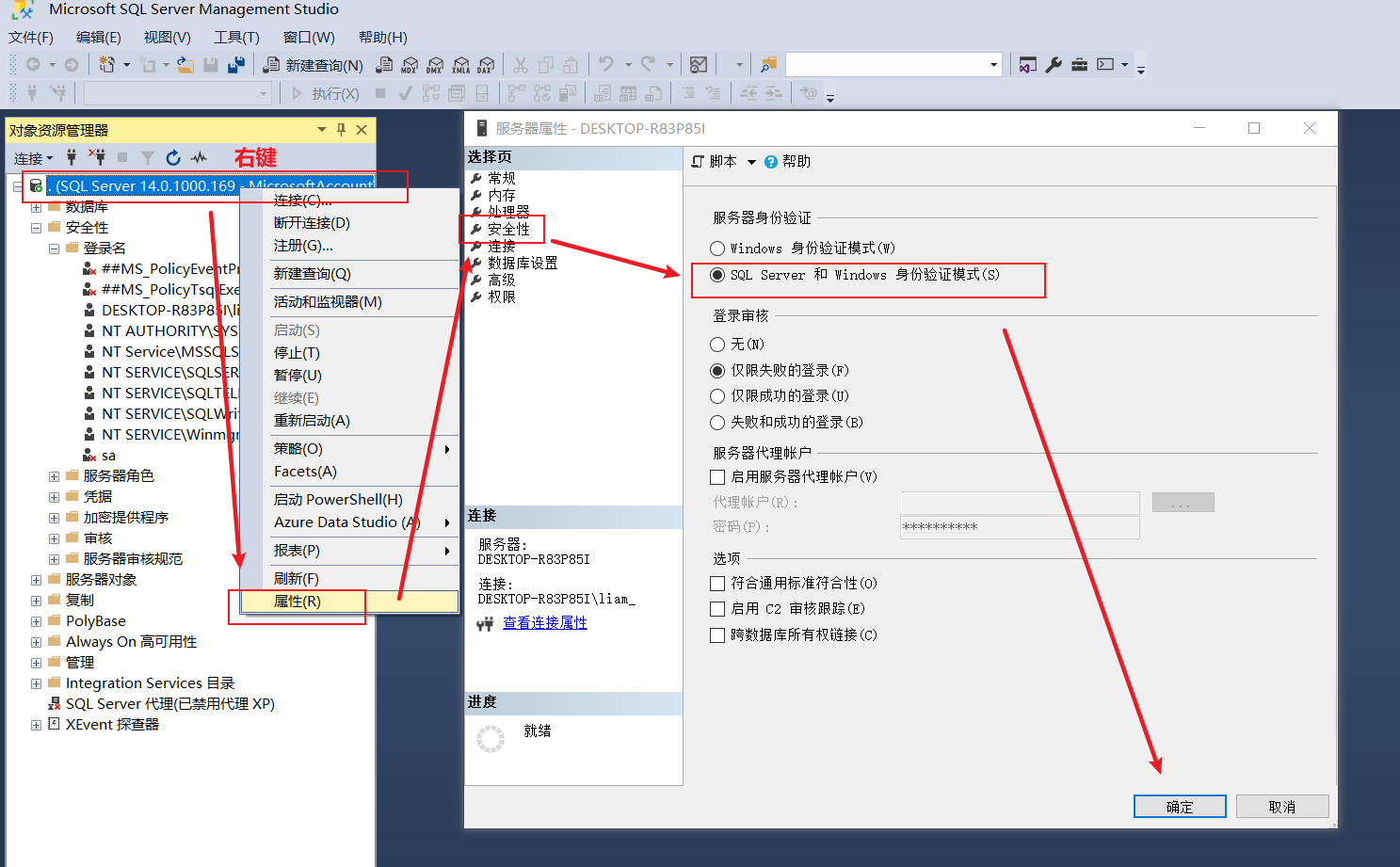Screen dimensions: 1400x867
Task: Click the Database Engine Query icon
Action: [384, 65]
